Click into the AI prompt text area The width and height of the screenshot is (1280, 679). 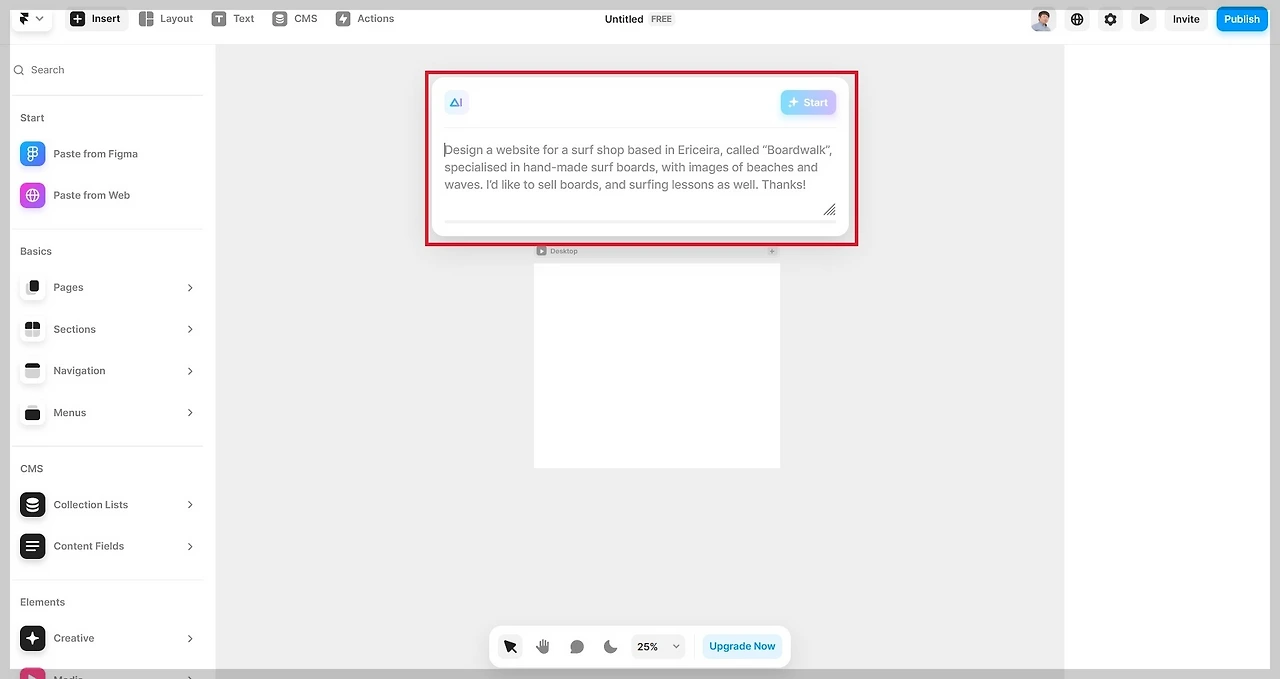tap(639, 167)
